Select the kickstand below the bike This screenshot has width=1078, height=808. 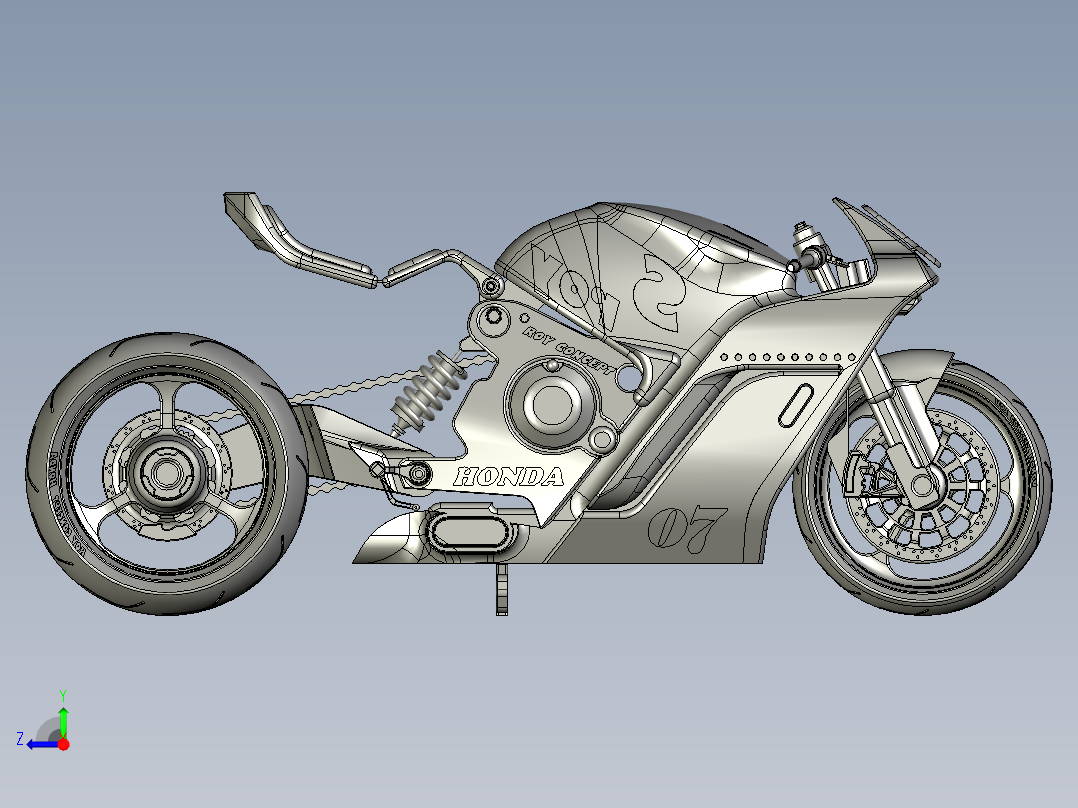coord(502,588)
